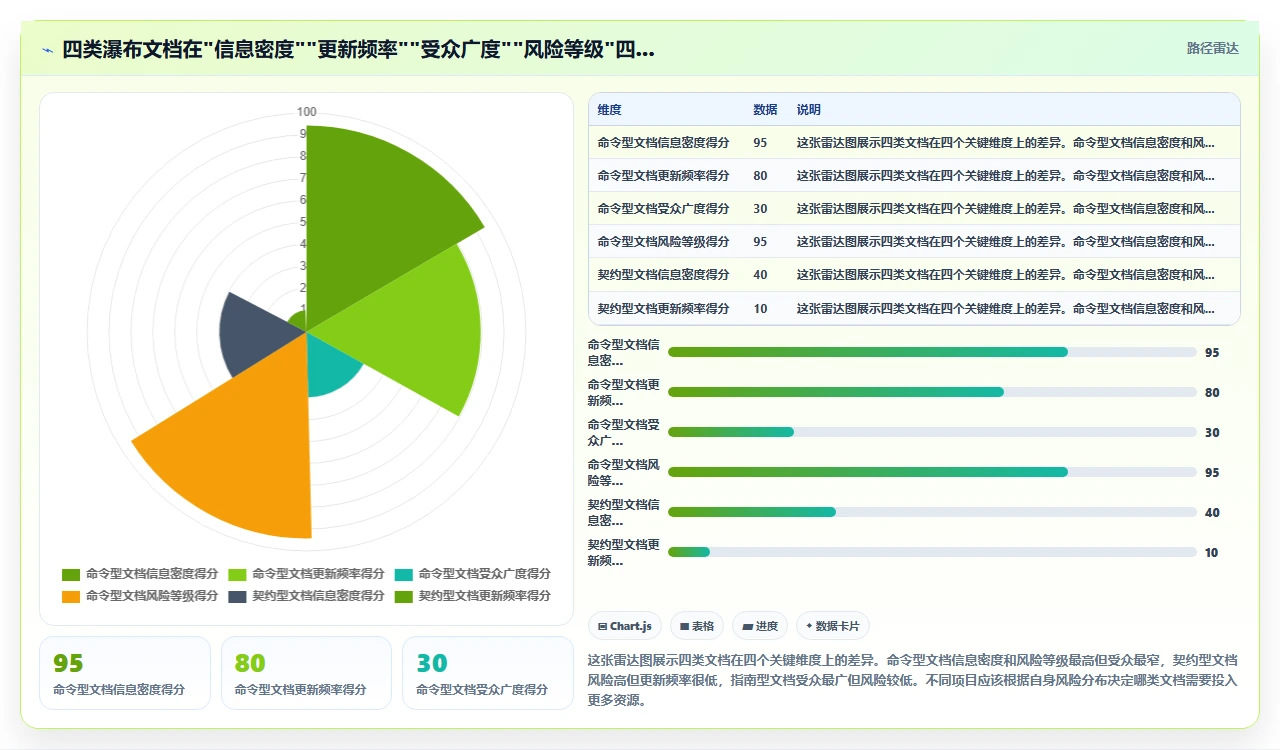Toggle legend item 契约型文档更新频率得分
This screenshot has height=750, width=1280.
(472, 596)
